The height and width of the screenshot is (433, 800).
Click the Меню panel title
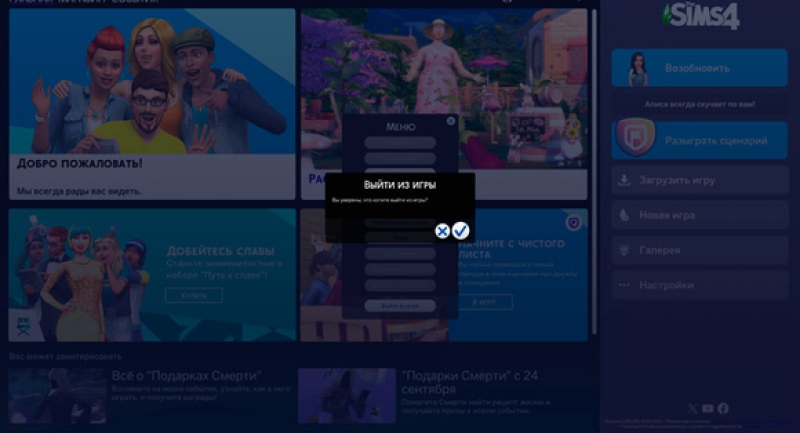400,127
